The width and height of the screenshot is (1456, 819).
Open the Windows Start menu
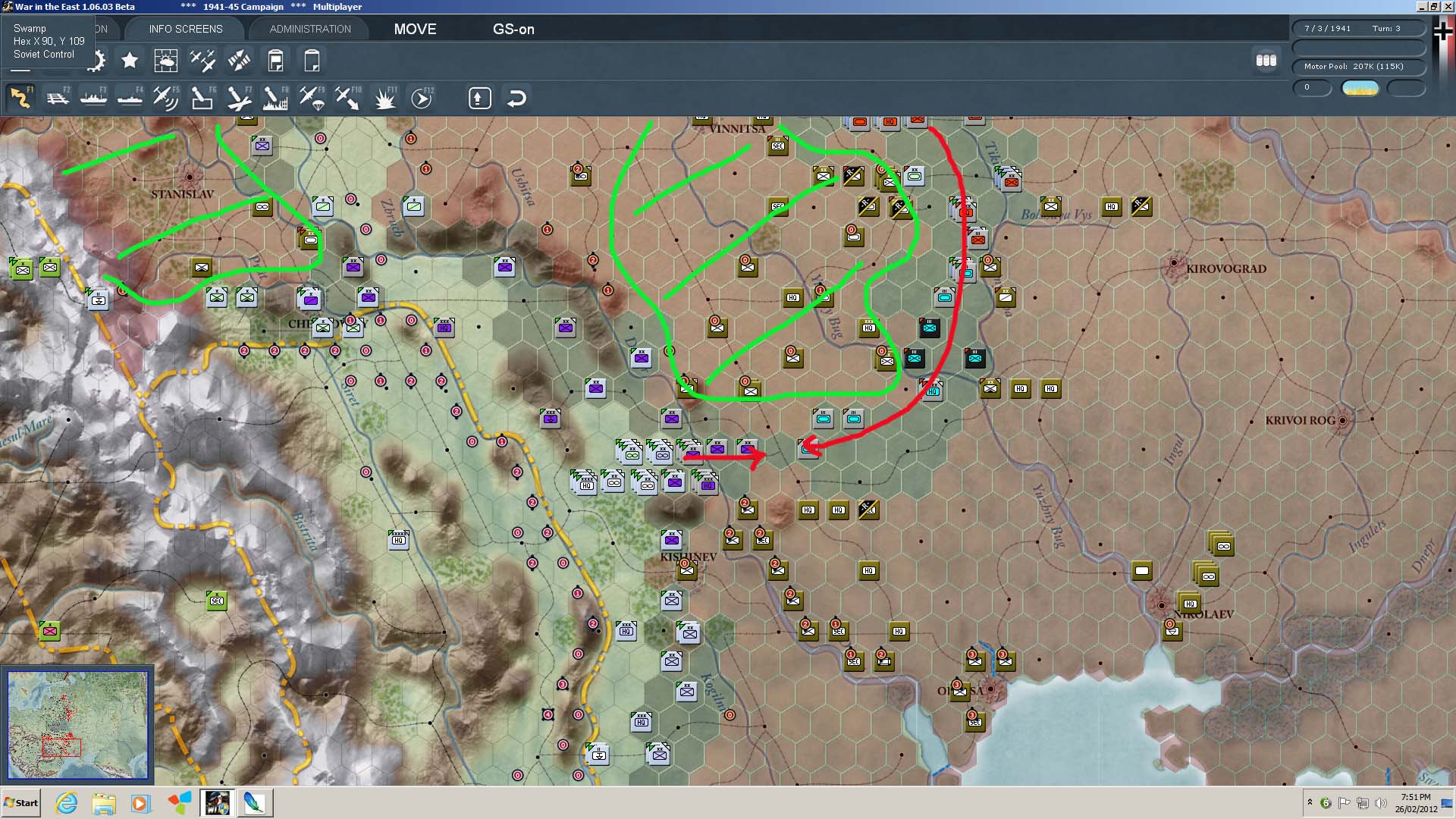pos(21,803)
